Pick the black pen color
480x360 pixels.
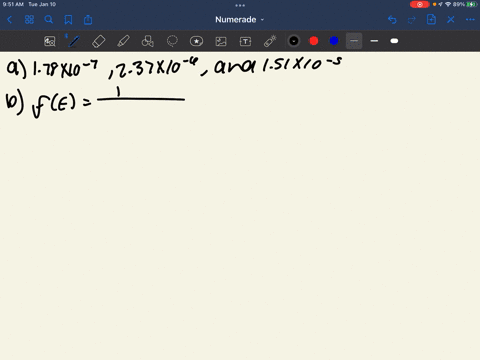pos(294,41)
